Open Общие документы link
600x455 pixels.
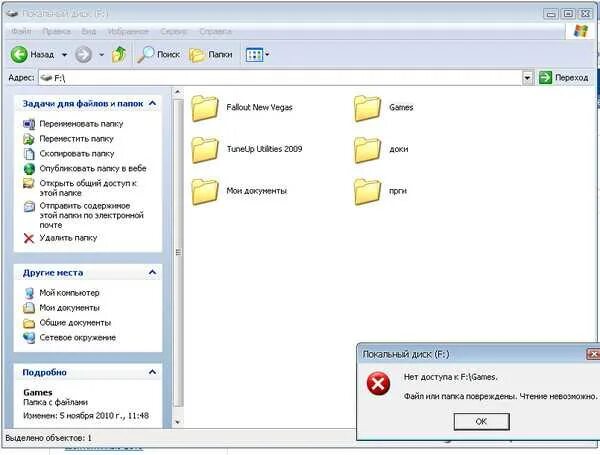pos(75,323)
